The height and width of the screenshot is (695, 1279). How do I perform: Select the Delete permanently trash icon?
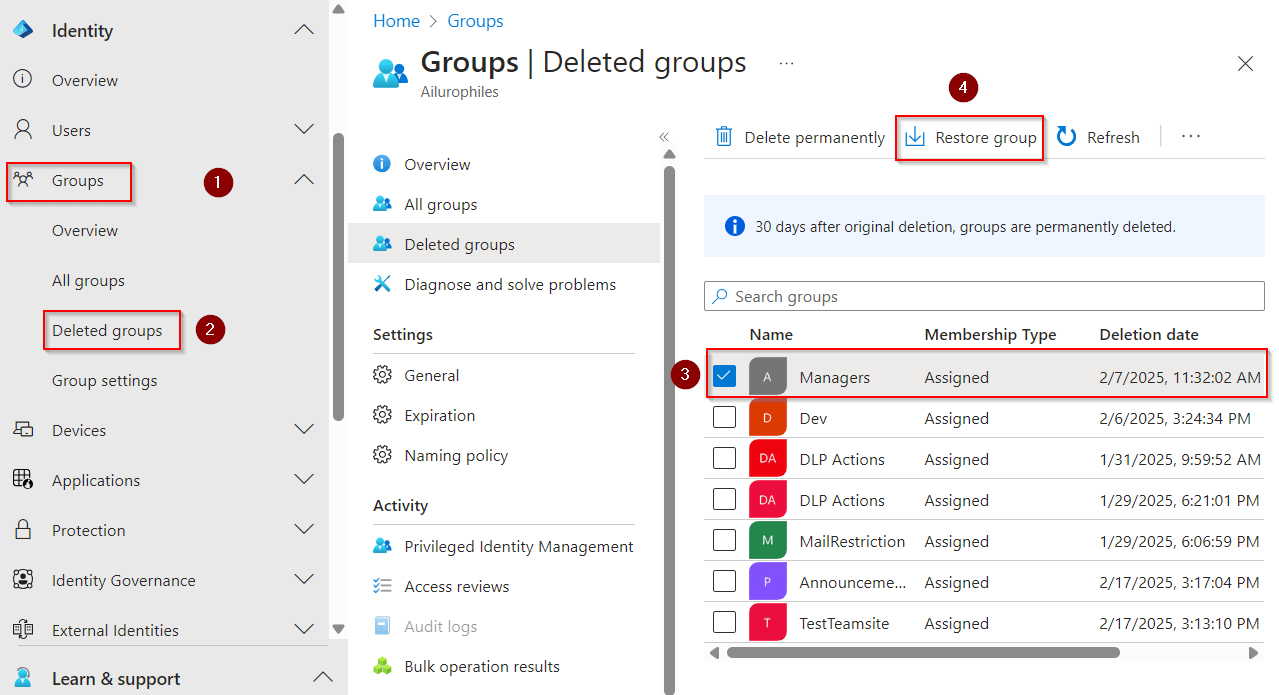[724, 136]
